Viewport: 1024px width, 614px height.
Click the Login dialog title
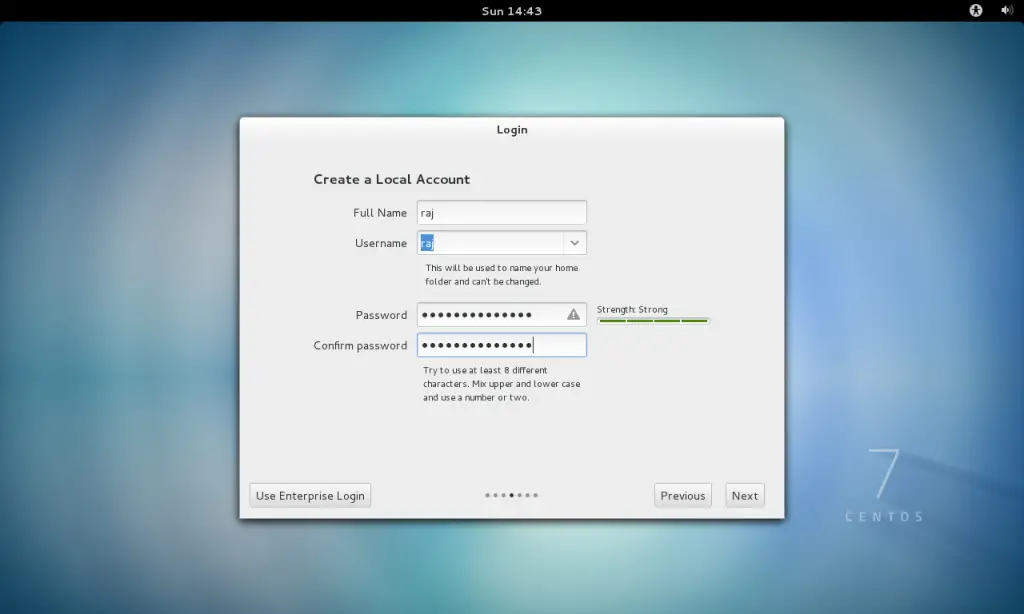click(512, 129)
